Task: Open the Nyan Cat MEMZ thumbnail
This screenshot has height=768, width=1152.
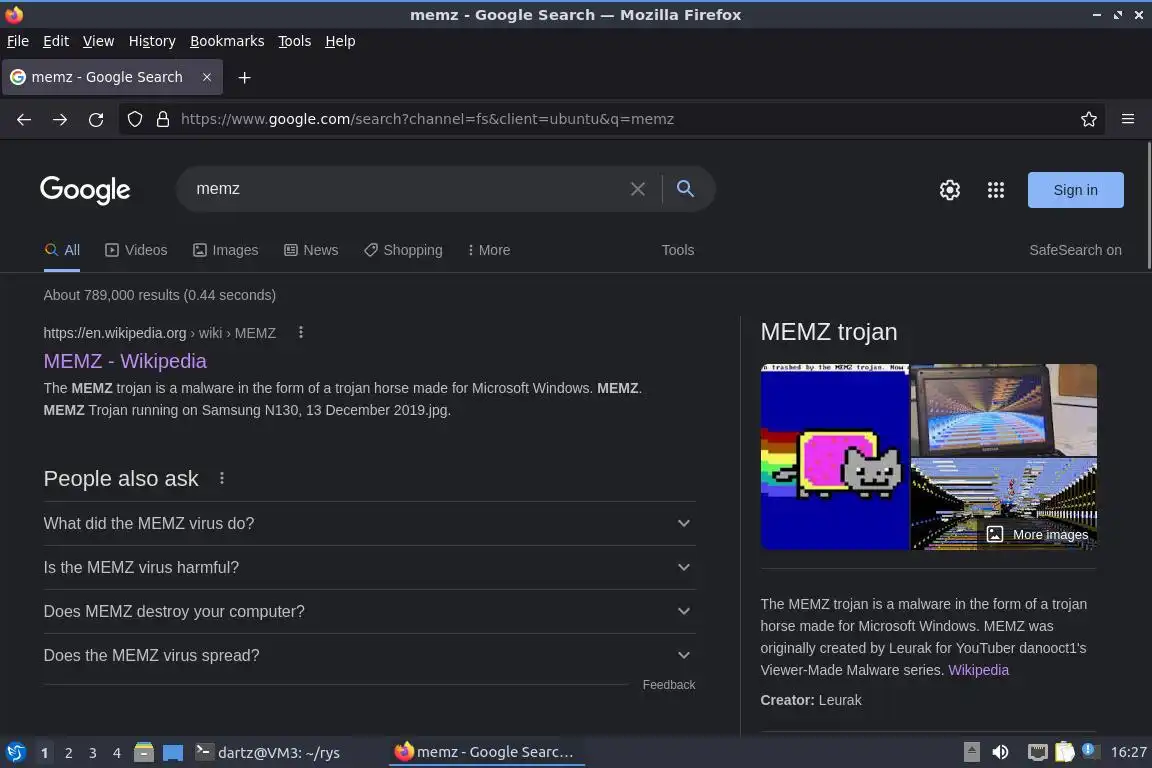Action: point(835,456)
